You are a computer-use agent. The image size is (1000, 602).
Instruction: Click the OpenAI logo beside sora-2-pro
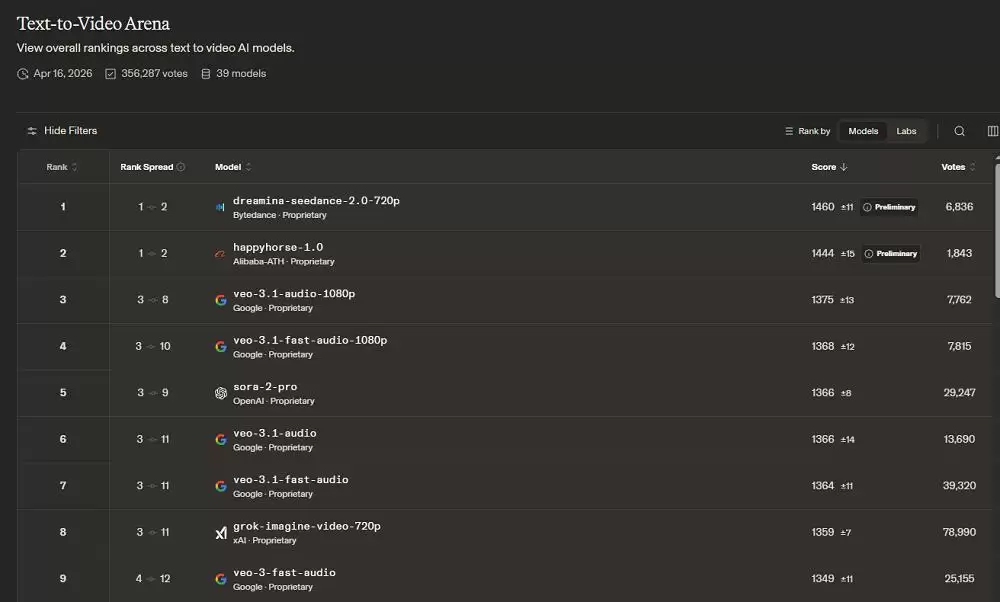pyautogui.click(x=221, y=393)
